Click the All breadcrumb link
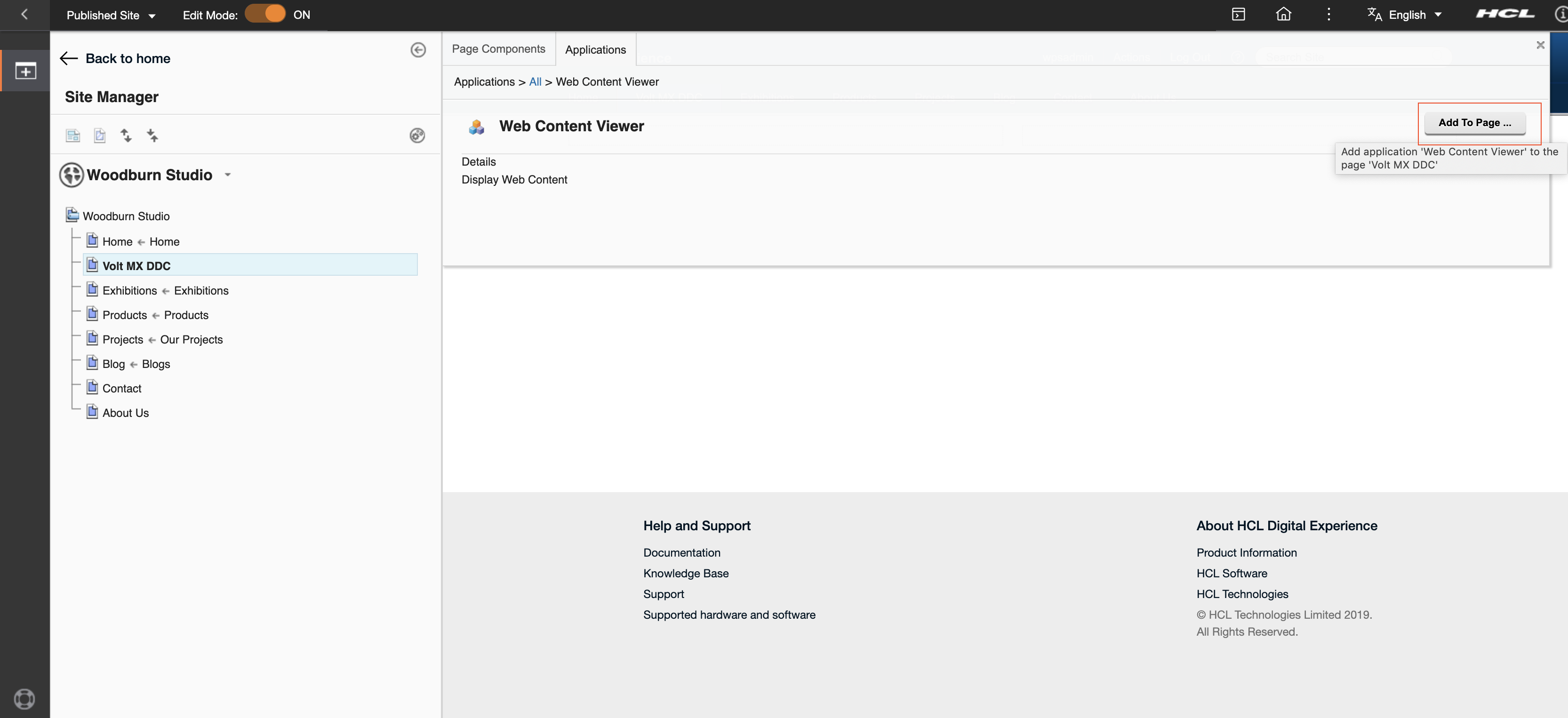1568x718 pixels. 535,81
